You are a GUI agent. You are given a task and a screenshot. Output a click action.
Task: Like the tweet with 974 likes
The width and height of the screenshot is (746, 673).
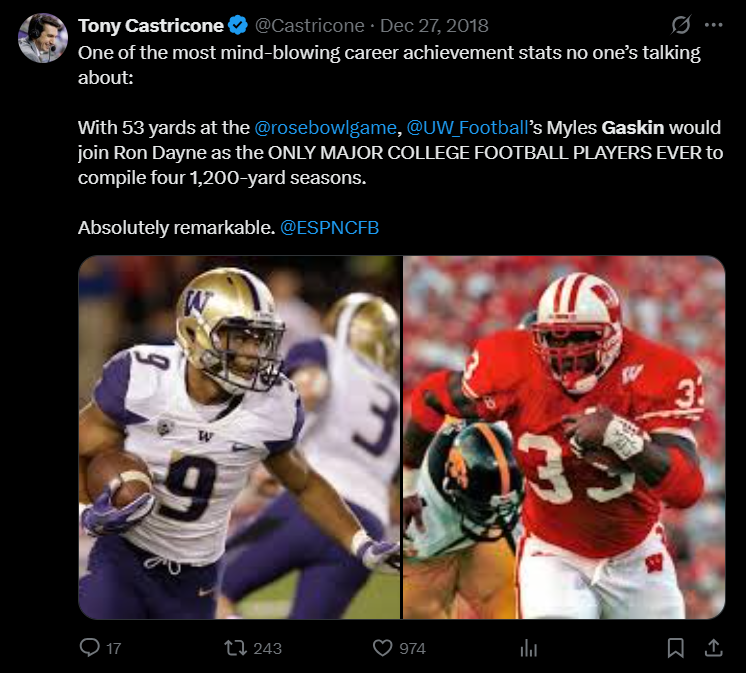pyautogui.click(x=382, y=648)
